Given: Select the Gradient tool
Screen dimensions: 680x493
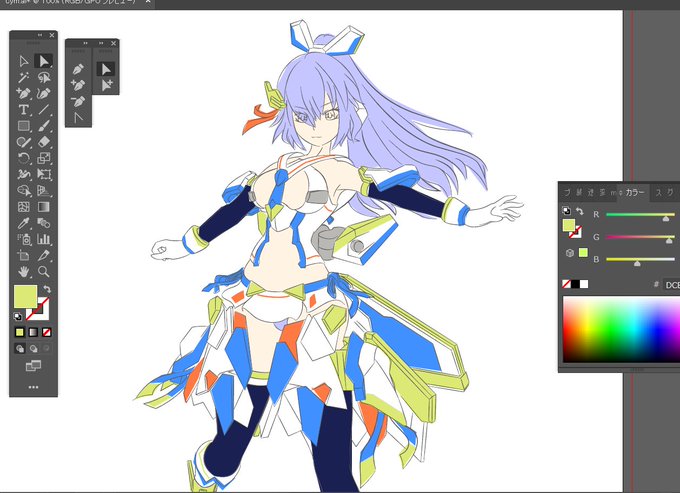Looking at the screenshot, I should click(43, 207).
